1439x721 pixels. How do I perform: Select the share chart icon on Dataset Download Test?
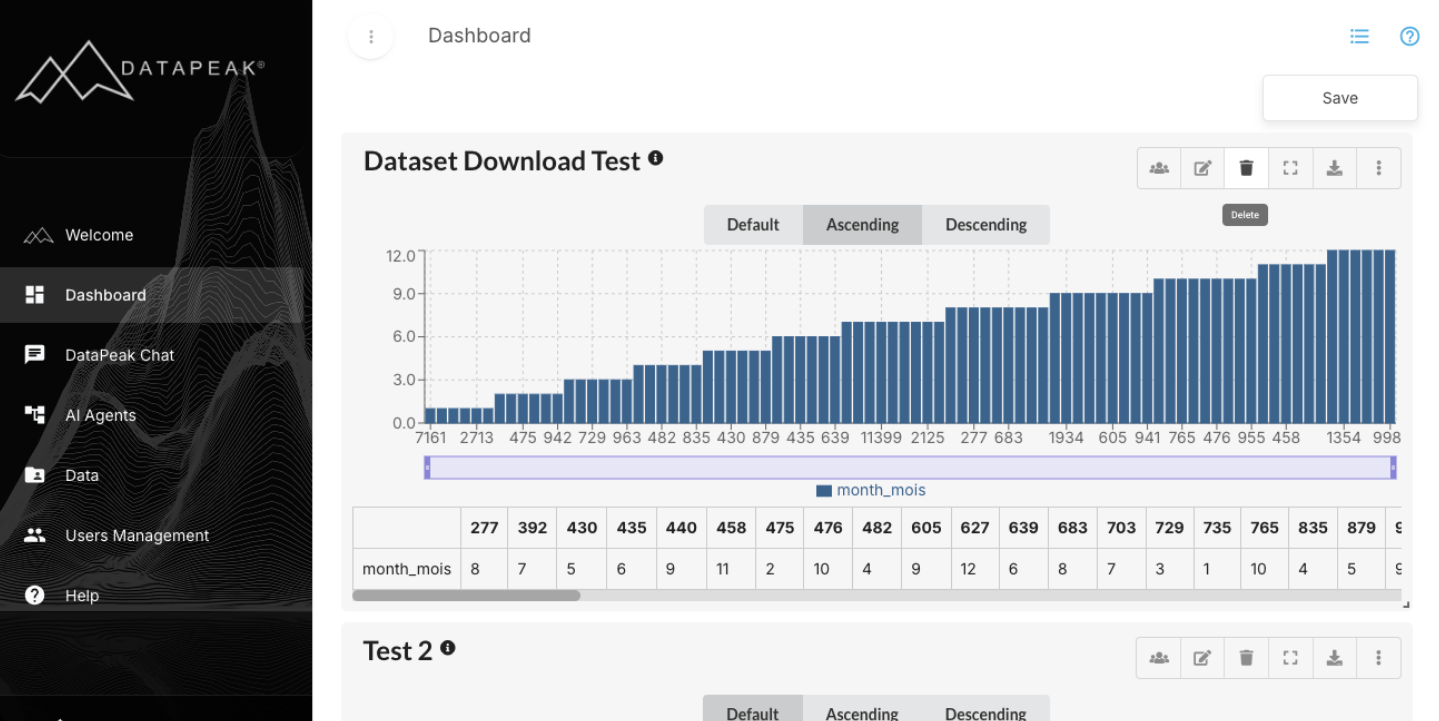coord(1158,168)
